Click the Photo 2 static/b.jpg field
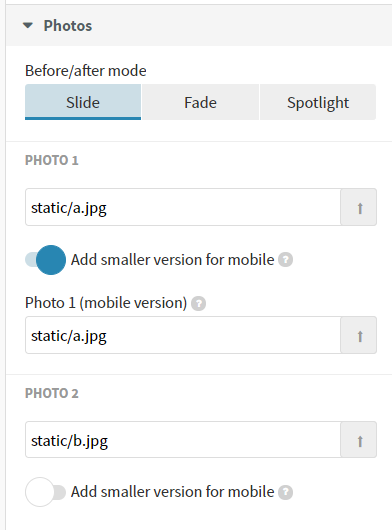 click(x=183, y=440)
